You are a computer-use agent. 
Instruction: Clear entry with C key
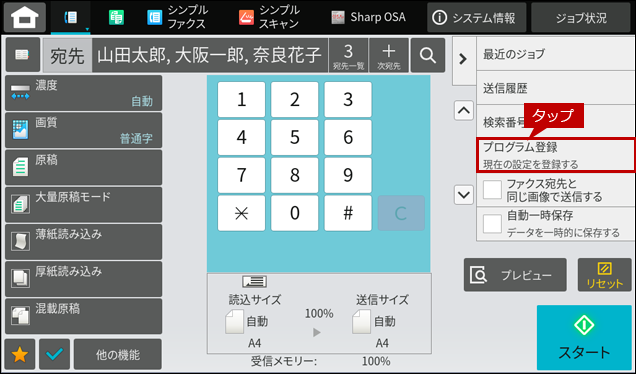click(401, 213)
